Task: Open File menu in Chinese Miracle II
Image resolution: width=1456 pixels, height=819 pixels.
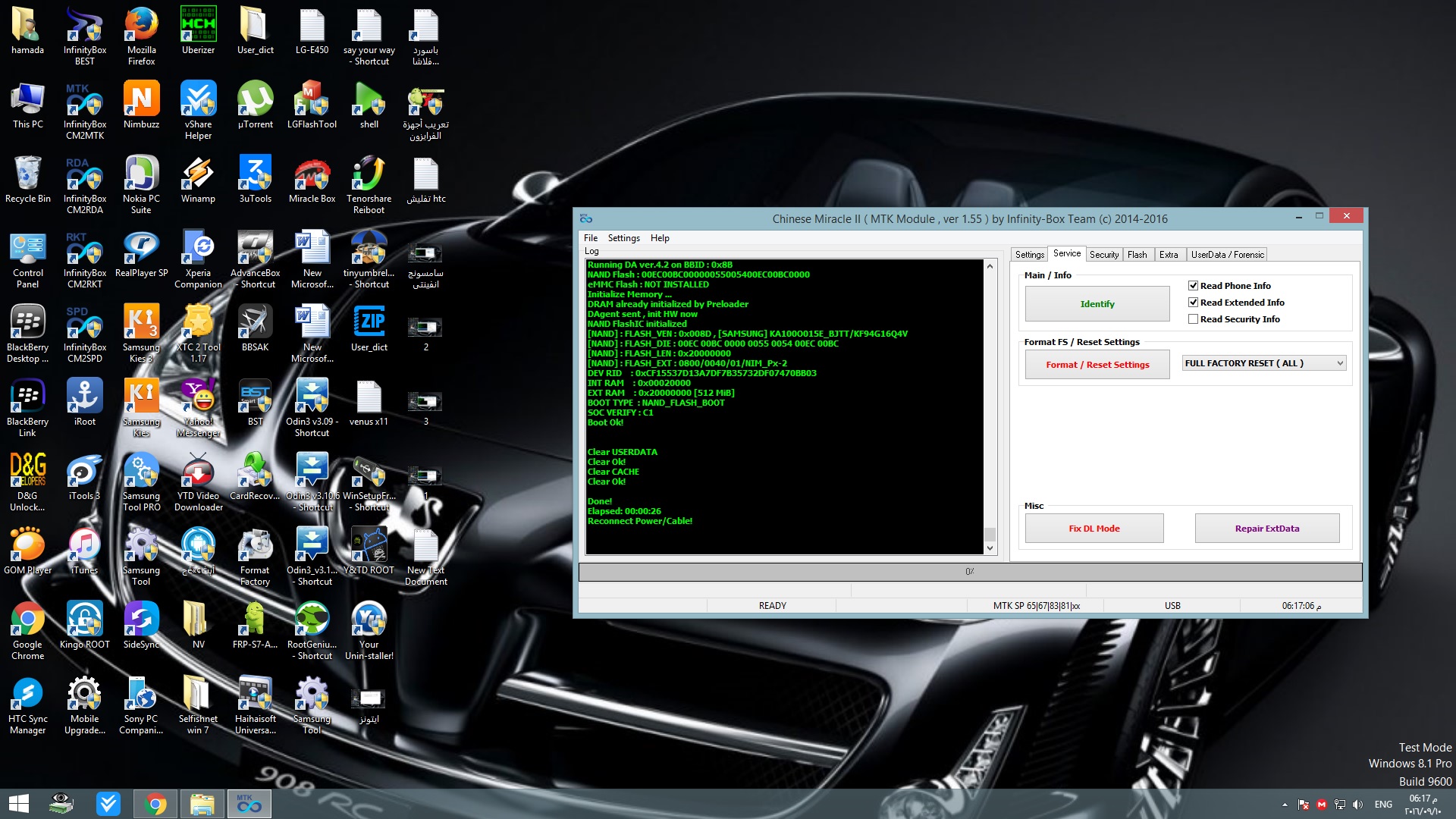Action: (591, 238)
